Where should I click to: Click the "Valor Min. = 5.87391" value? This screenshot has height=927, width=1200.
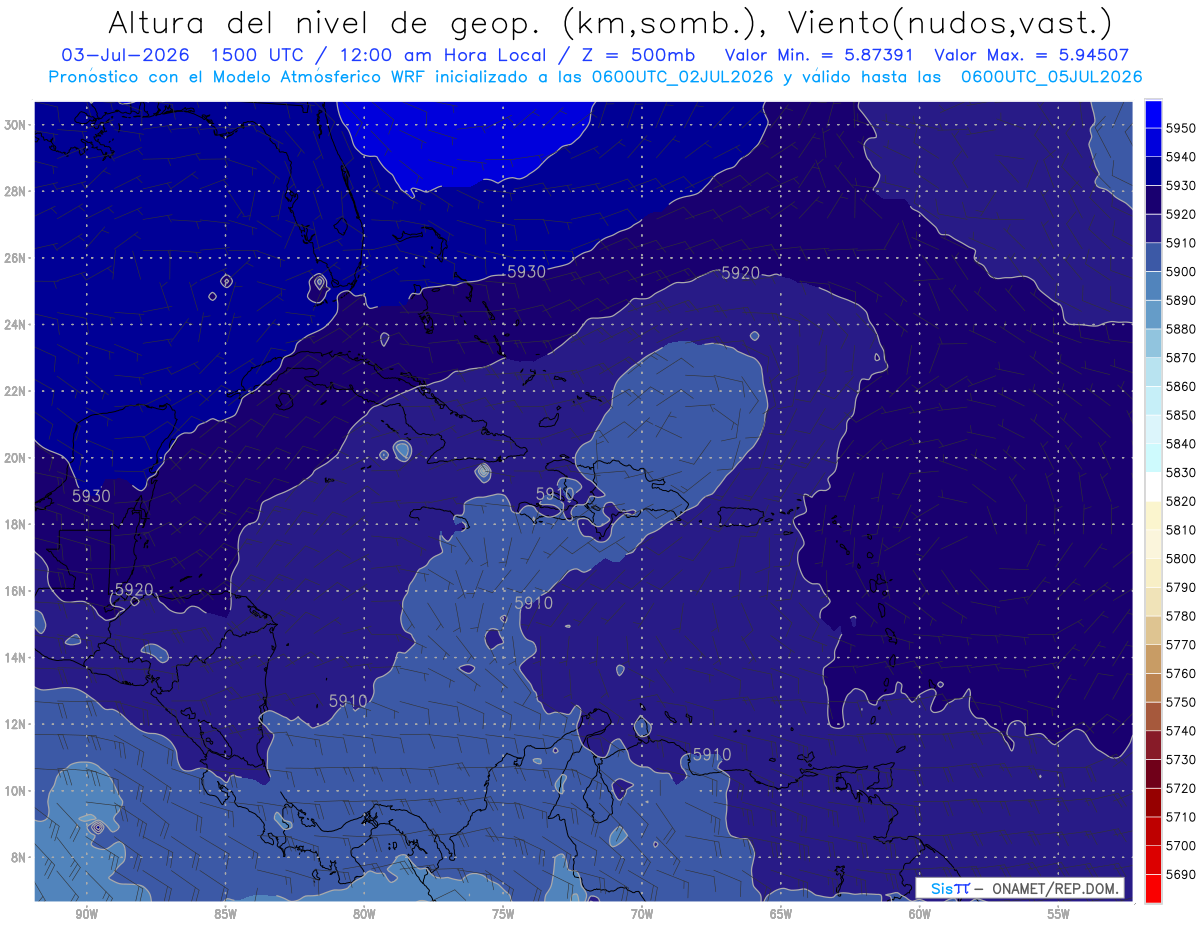coord(819,55)
